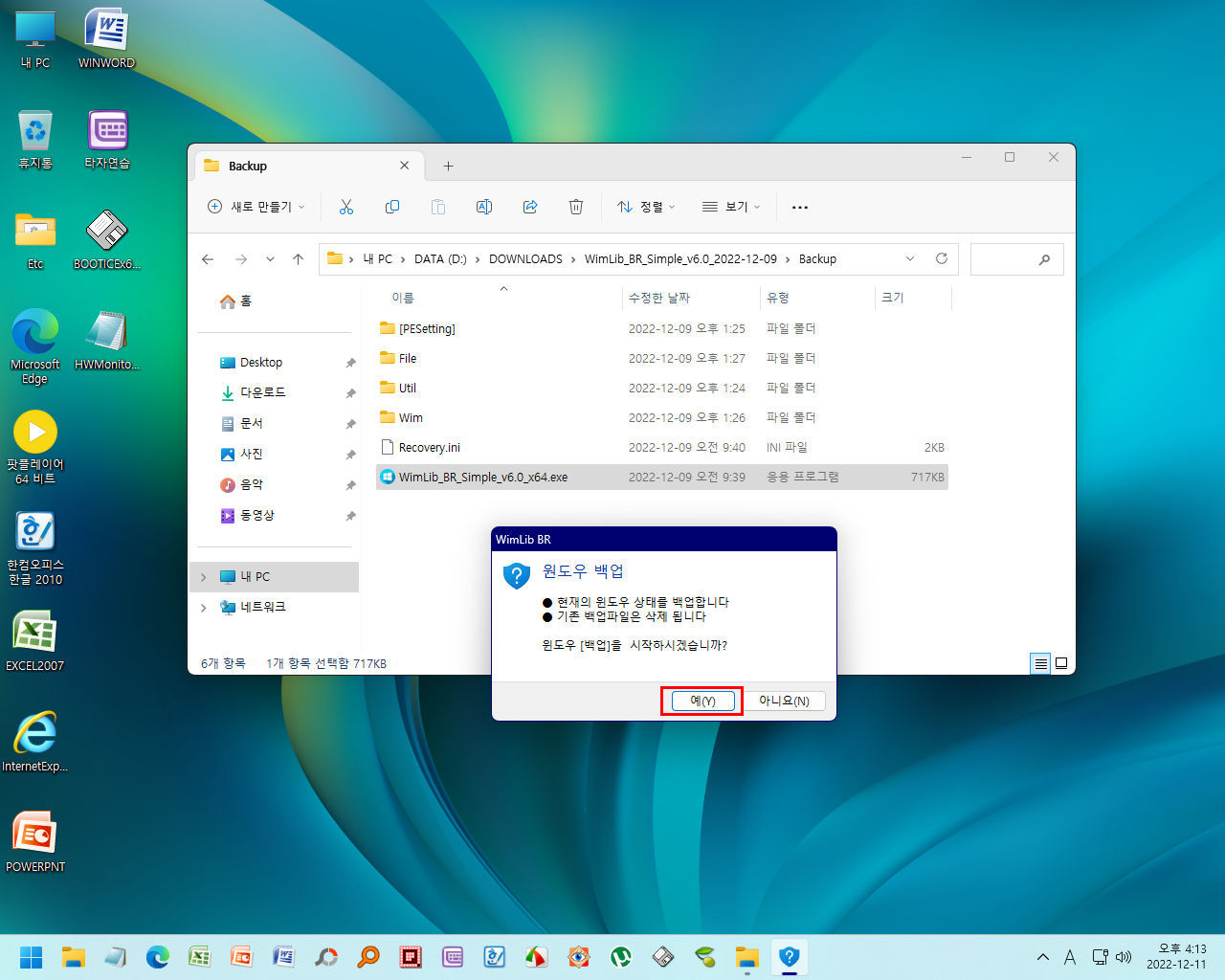Go forward with the right arrow button
The height and width of the screenshot is (980, 1225).
coord(241,259)
